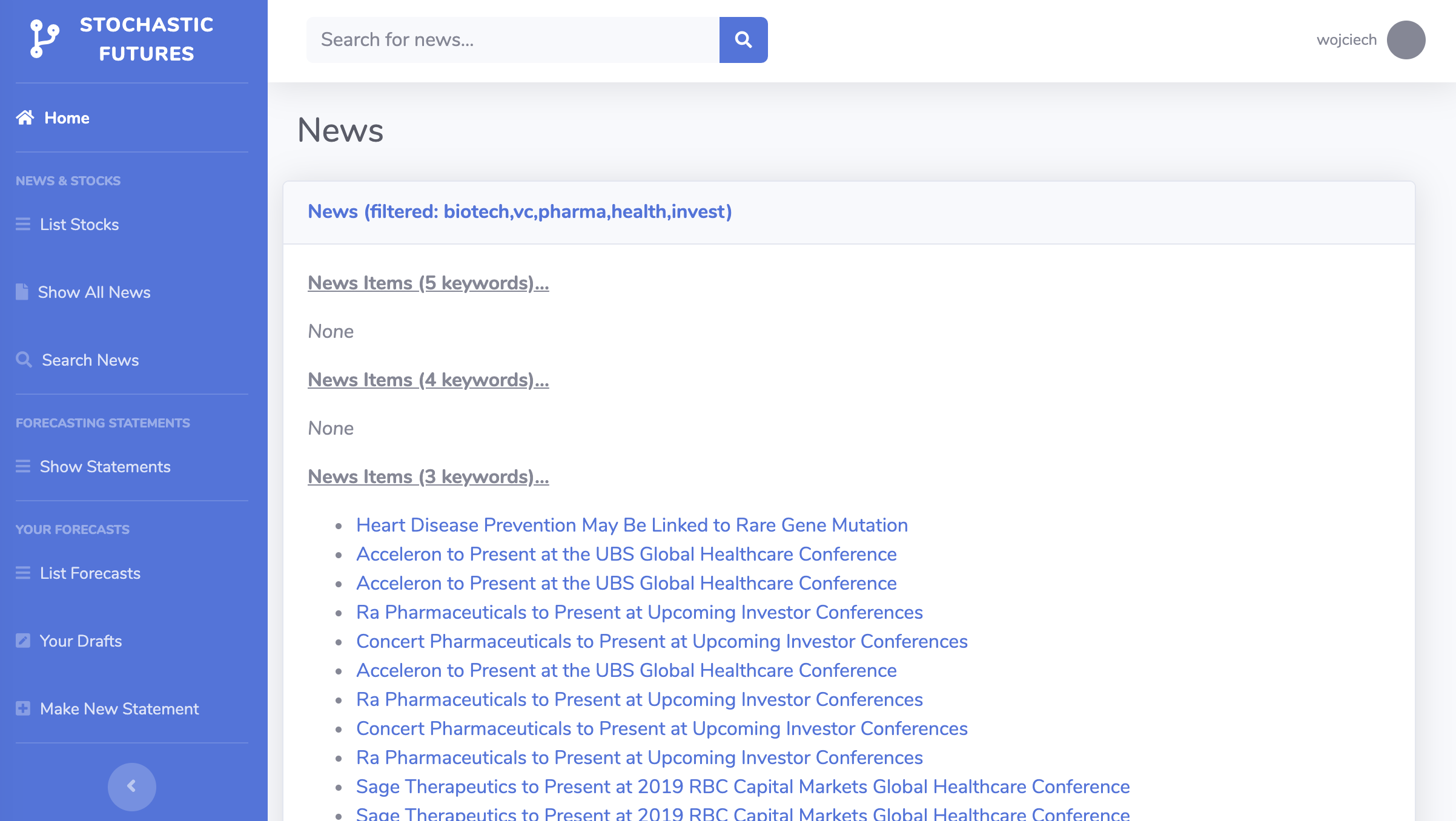Open first Acceleron UBS Global Healthcare link
Viewport: 1456px width, 821px height.
coord(626,554)
